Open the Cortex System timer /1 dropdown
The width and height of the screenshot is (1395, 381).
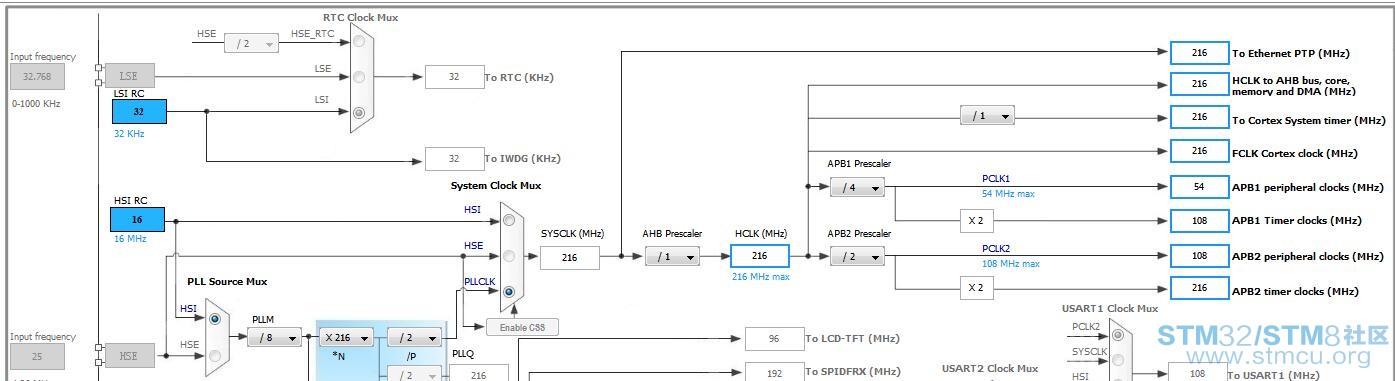click(987, 115)
